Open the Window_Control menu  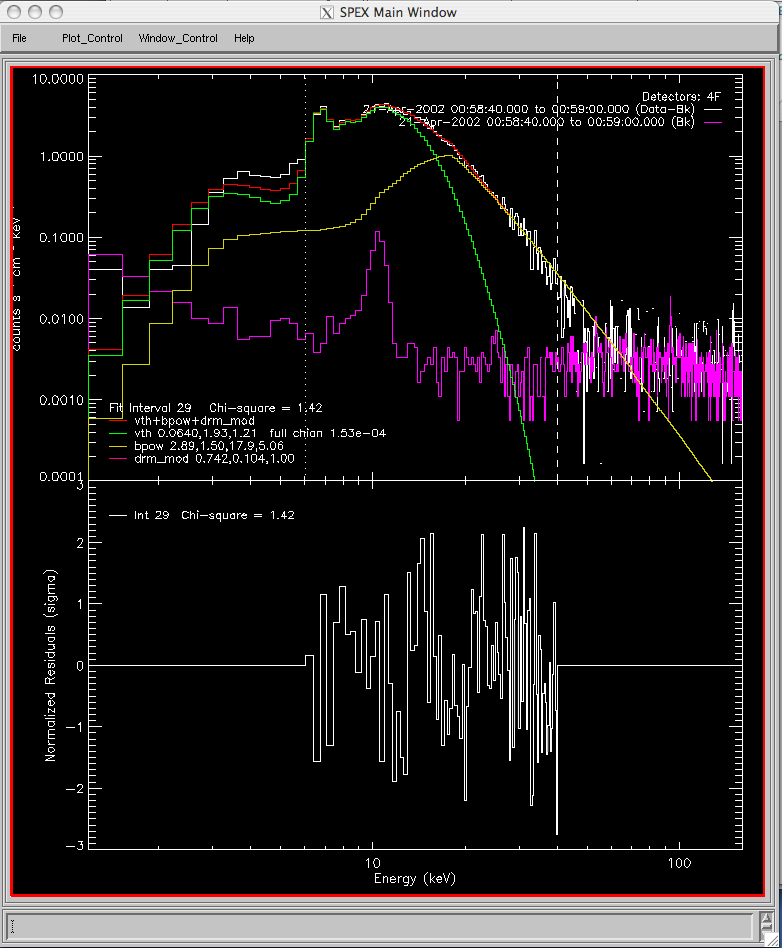click(178, 38)
